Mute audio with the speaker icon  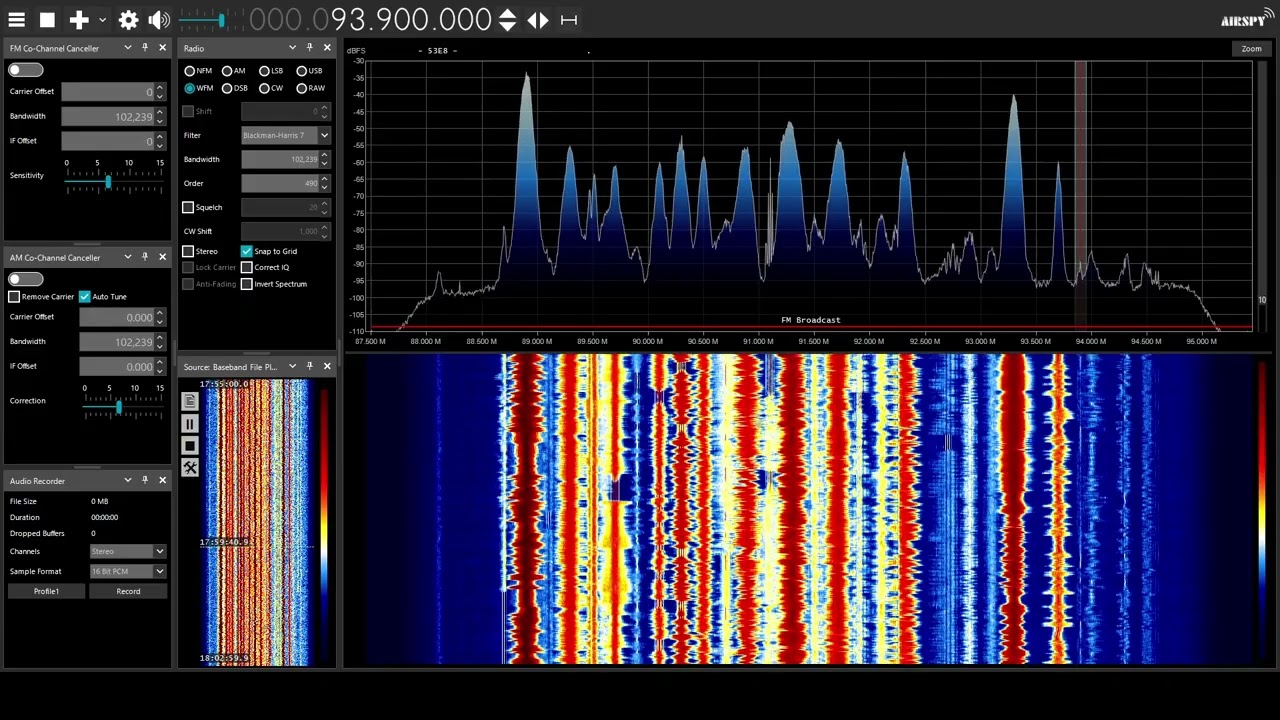[159, 20]
